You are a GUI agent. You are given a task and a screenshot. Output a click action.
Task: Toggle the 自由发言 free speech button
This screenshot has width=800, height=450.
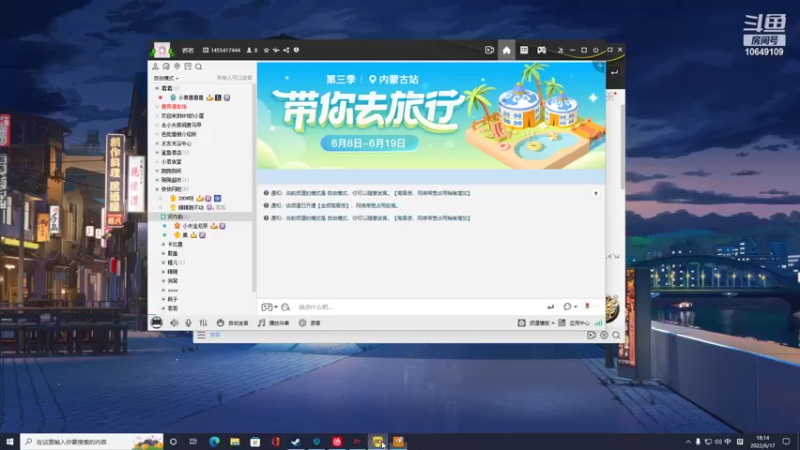(x=232, y=323)
